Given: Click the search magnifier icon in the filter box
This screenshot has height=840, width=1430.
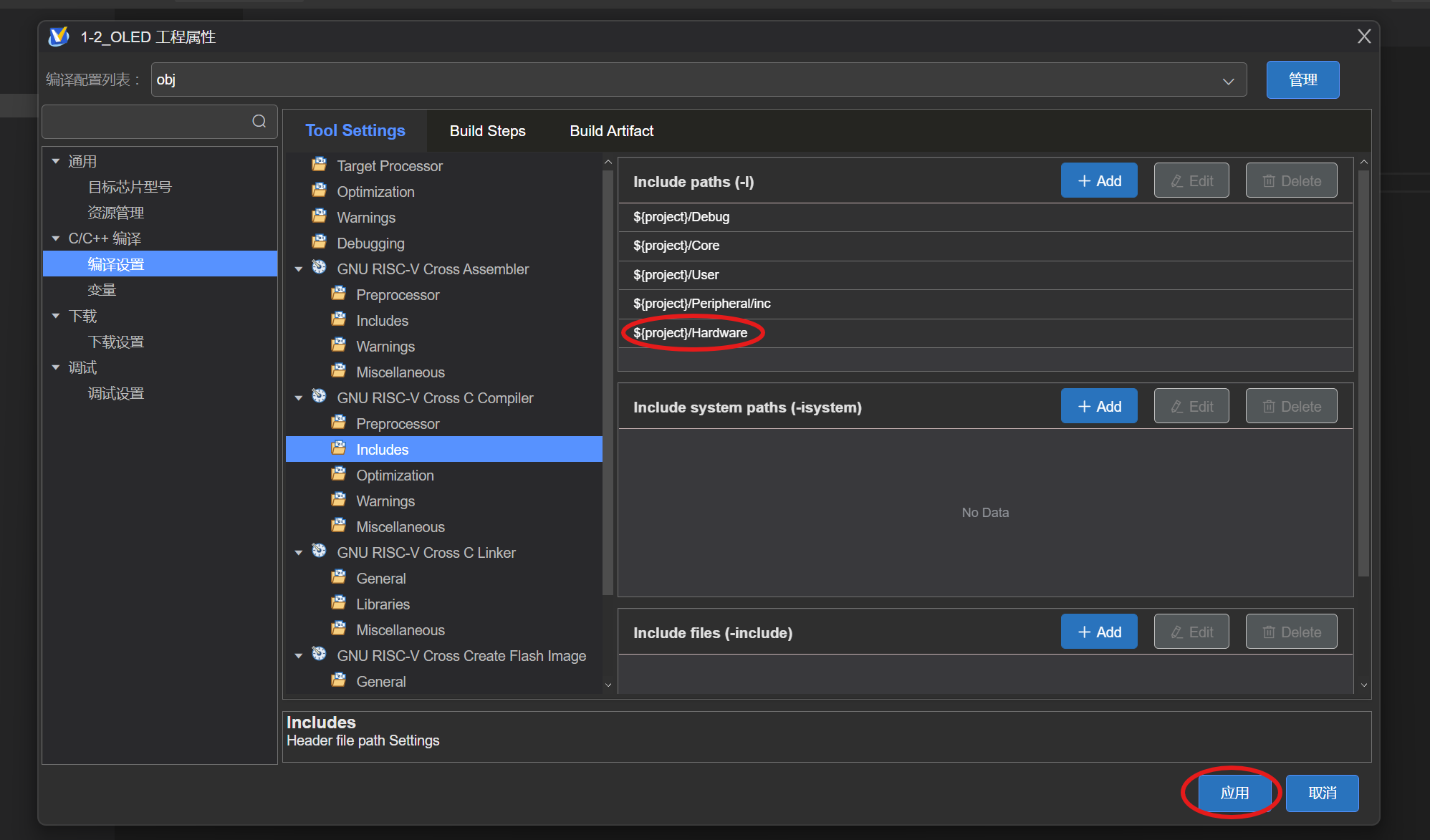Looking at the screenshot, I should [x=259, y=121].
